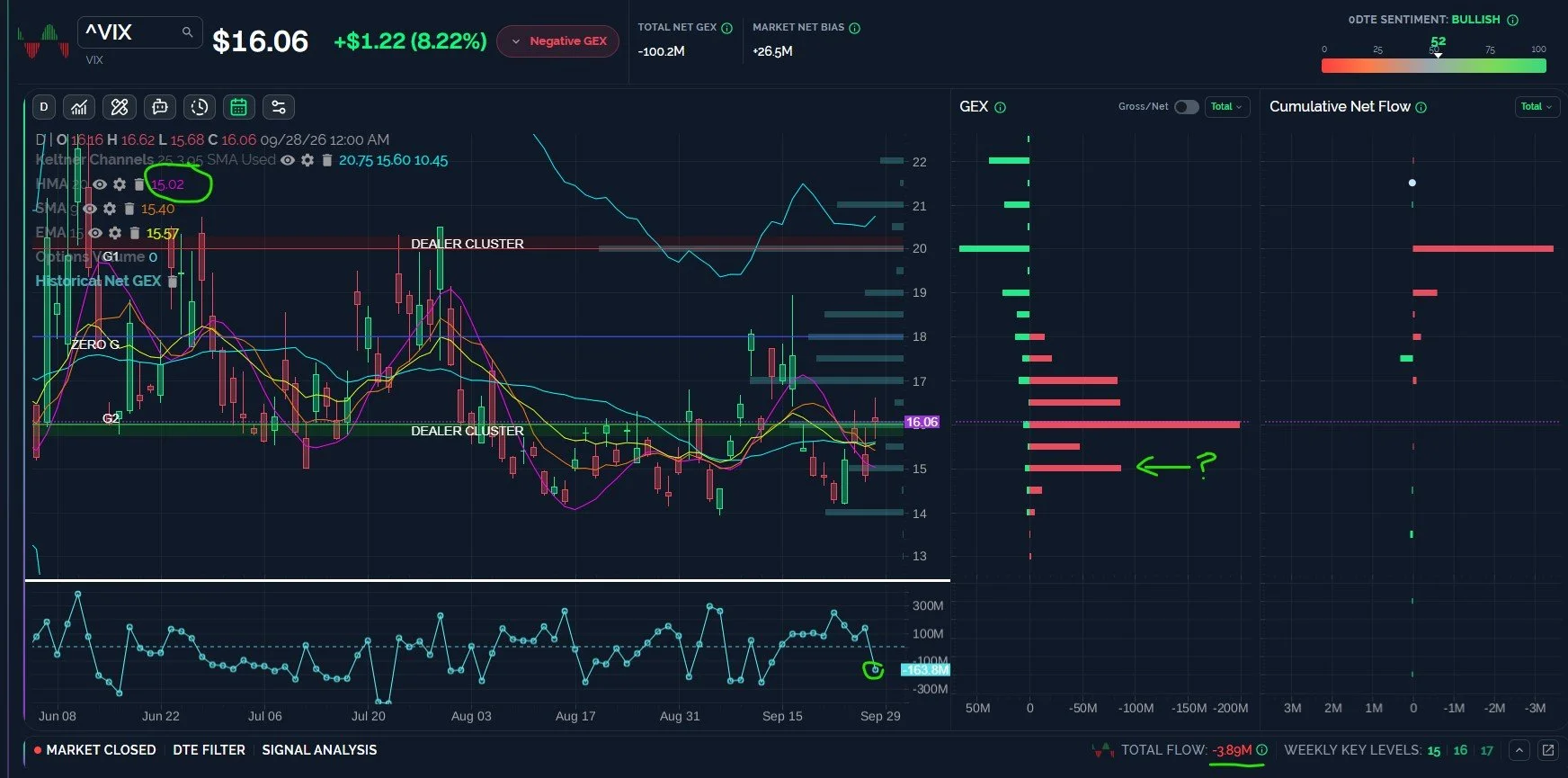Open chart settings sliders icon

point(279,107)
